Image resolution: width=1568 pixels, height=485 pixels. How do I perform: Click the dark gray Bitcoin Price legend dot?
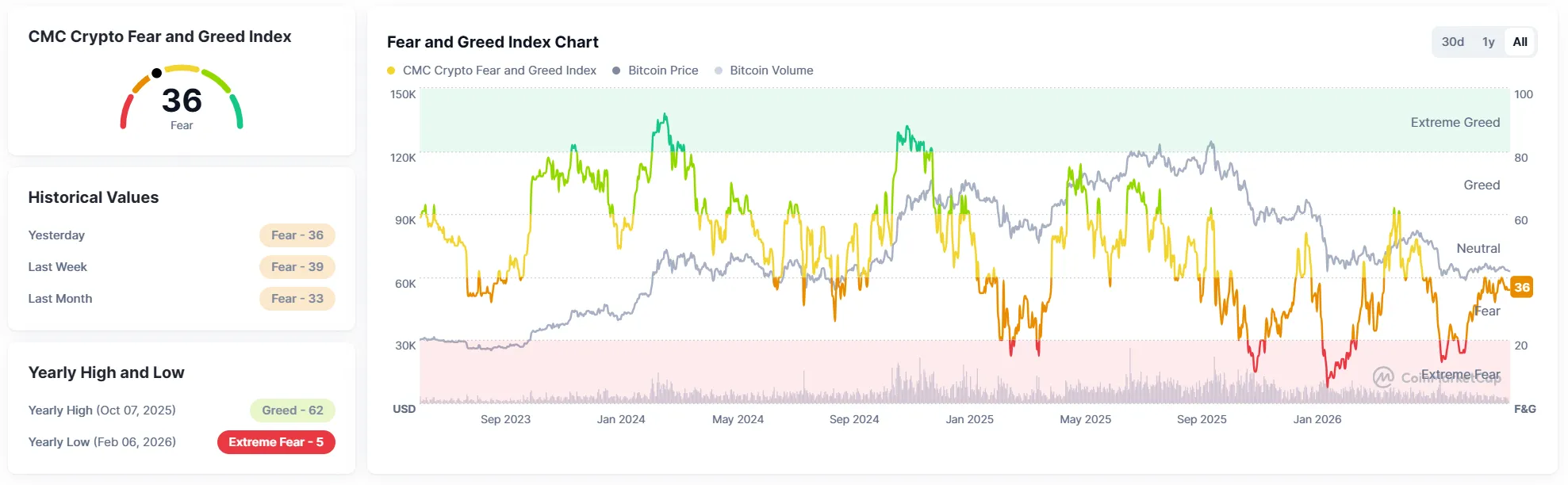(616, 71)
